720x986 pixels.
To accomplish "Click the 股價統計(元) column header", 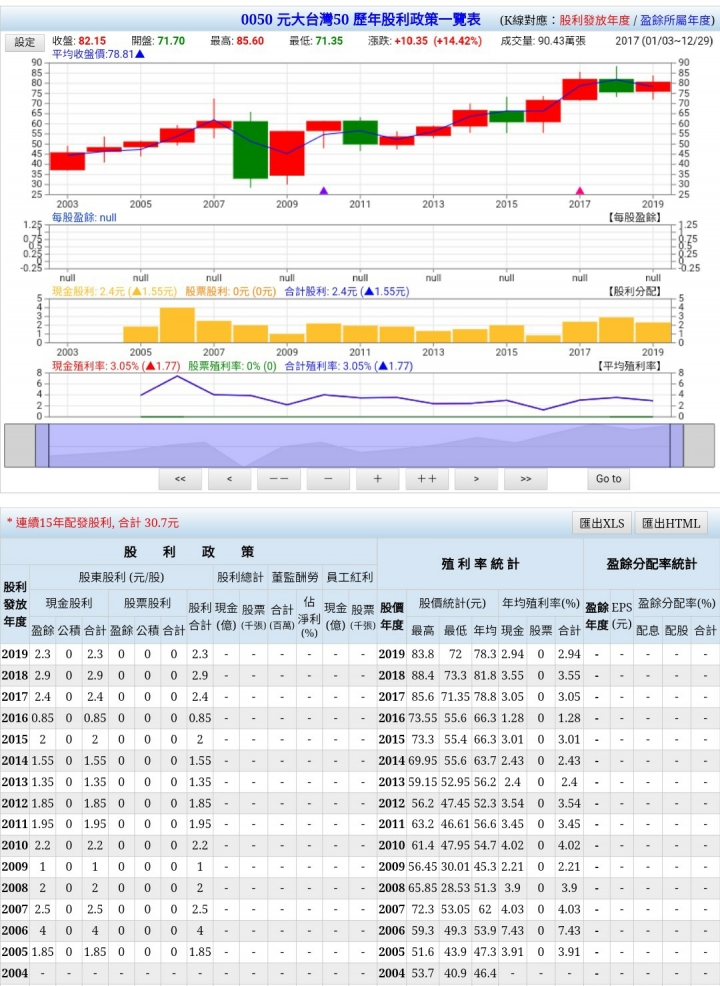I will tap(453, 603).
